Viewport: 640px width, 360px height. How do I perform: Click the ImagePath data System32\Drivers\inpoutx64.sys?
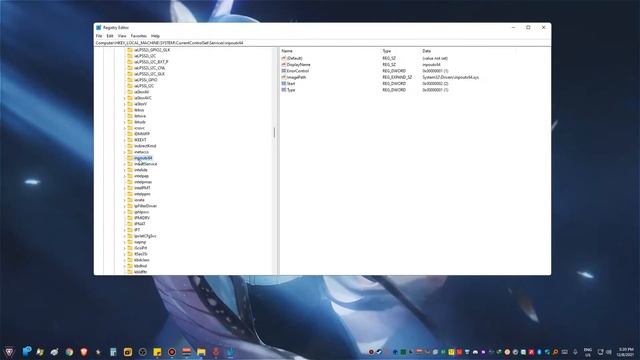coord(451,77)
